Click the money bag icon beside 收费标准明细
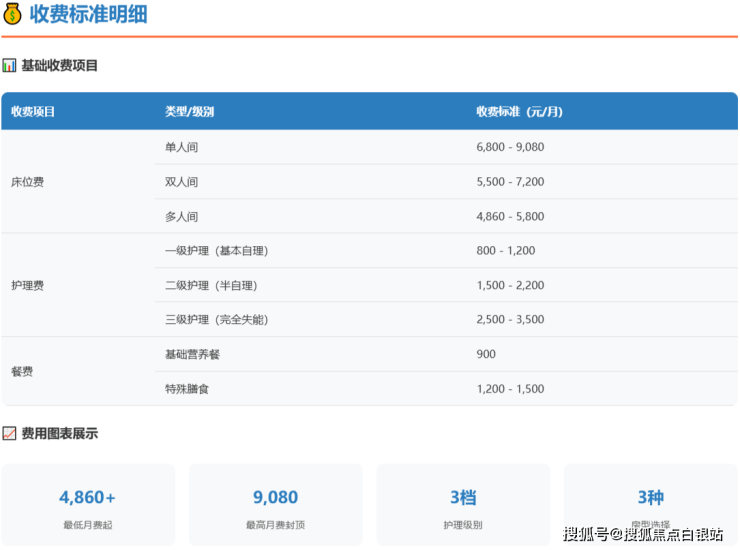 [13, 15]
